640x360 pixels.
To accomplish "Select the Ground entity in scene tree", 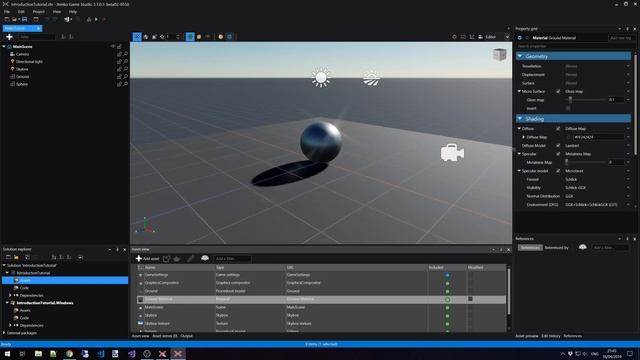I will point(22,77).
